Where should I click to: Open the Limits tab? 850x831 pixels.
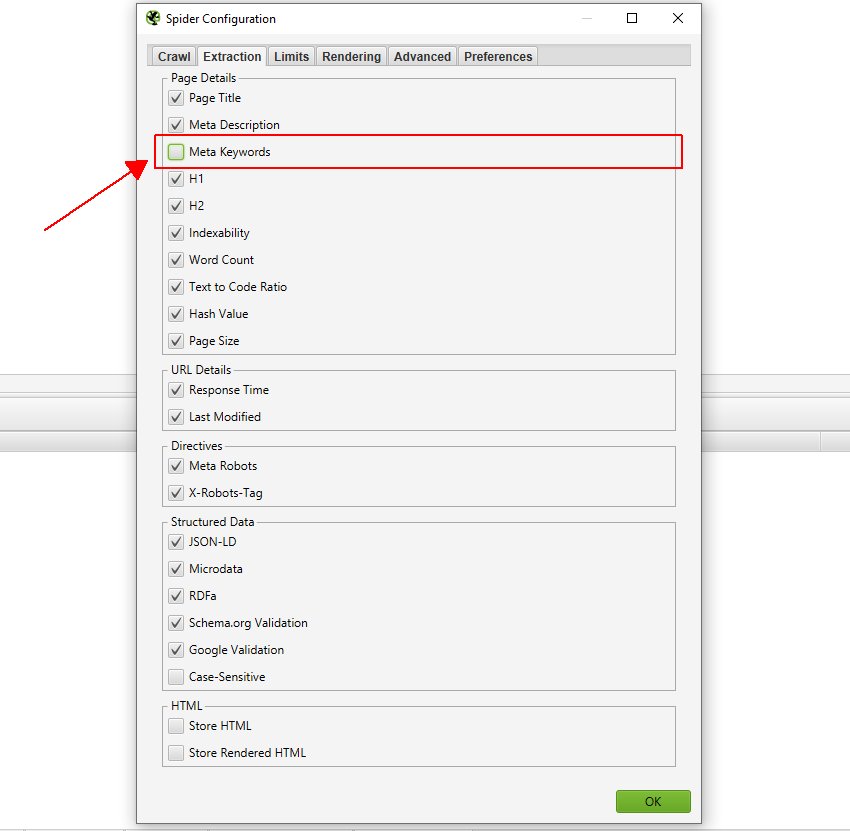pos(291,56)
